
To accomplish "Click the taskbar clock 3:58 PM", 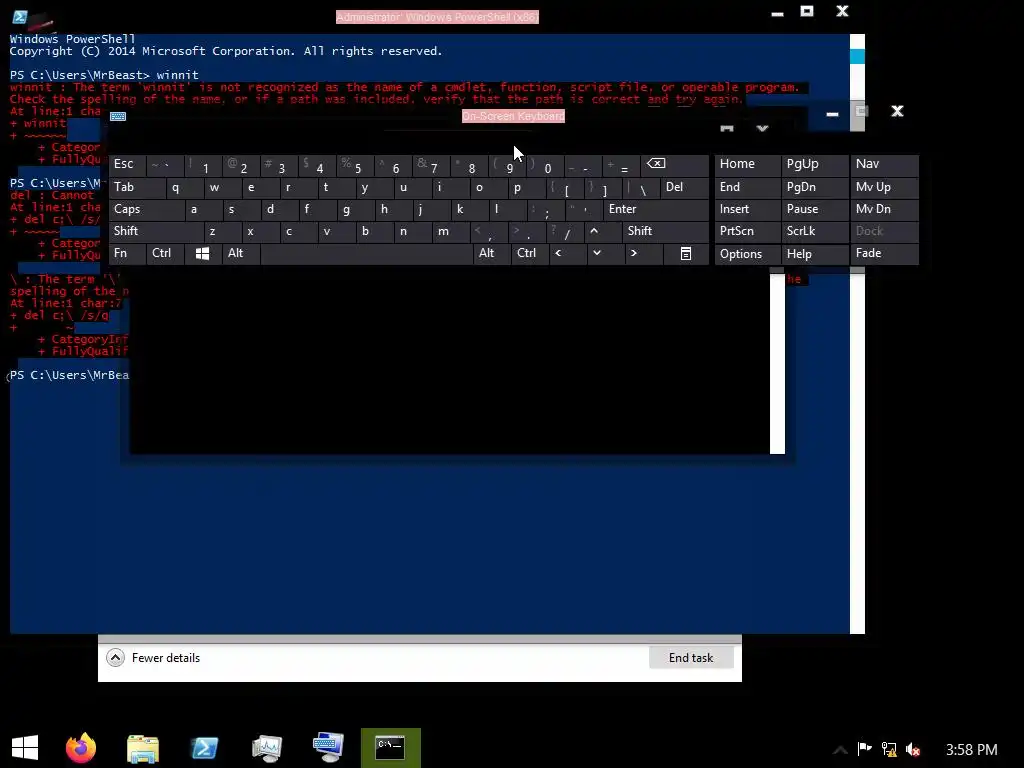I will tap(971, 750).
